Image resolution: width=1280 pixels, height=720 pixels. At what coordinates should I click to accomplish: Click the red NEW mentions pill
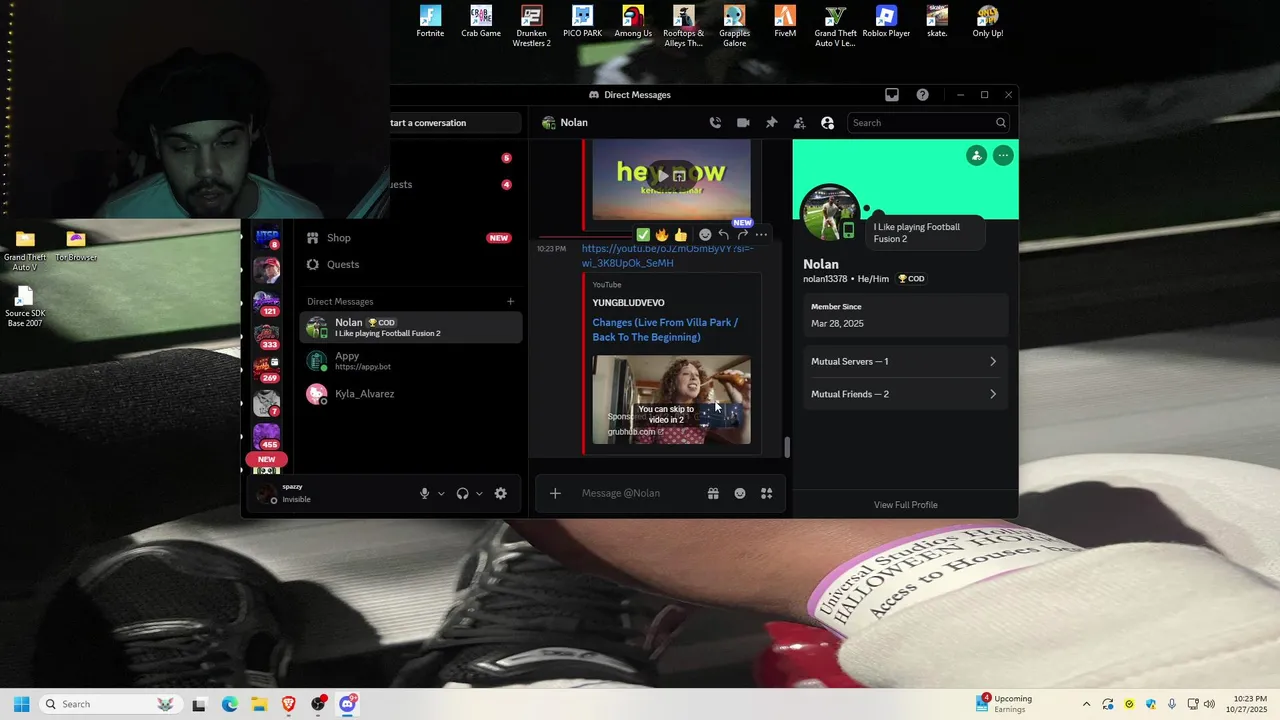click(x=266, y=459)
